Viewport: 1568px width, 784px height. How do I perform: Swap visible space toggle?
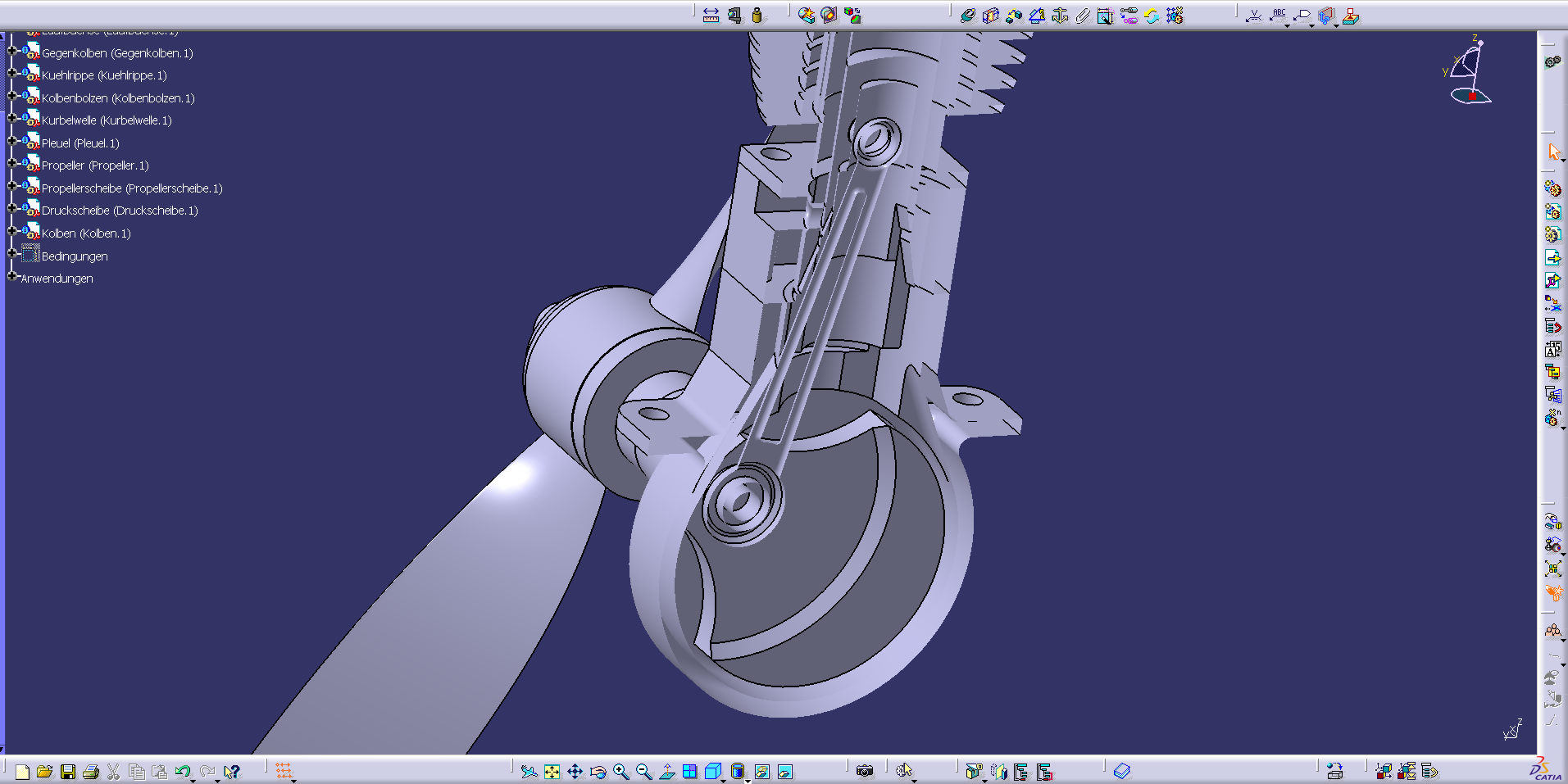pyautogui.click(x=785, y=771)
